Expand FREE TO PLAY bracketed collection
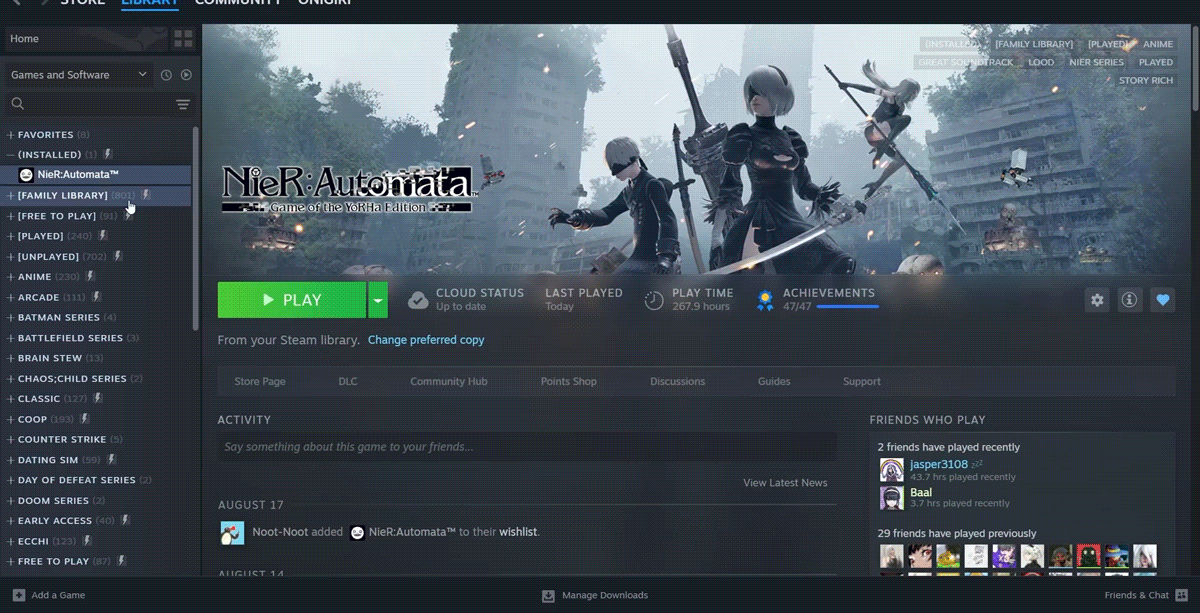Viewport: 1200px width, 613px height. point(10,216)
